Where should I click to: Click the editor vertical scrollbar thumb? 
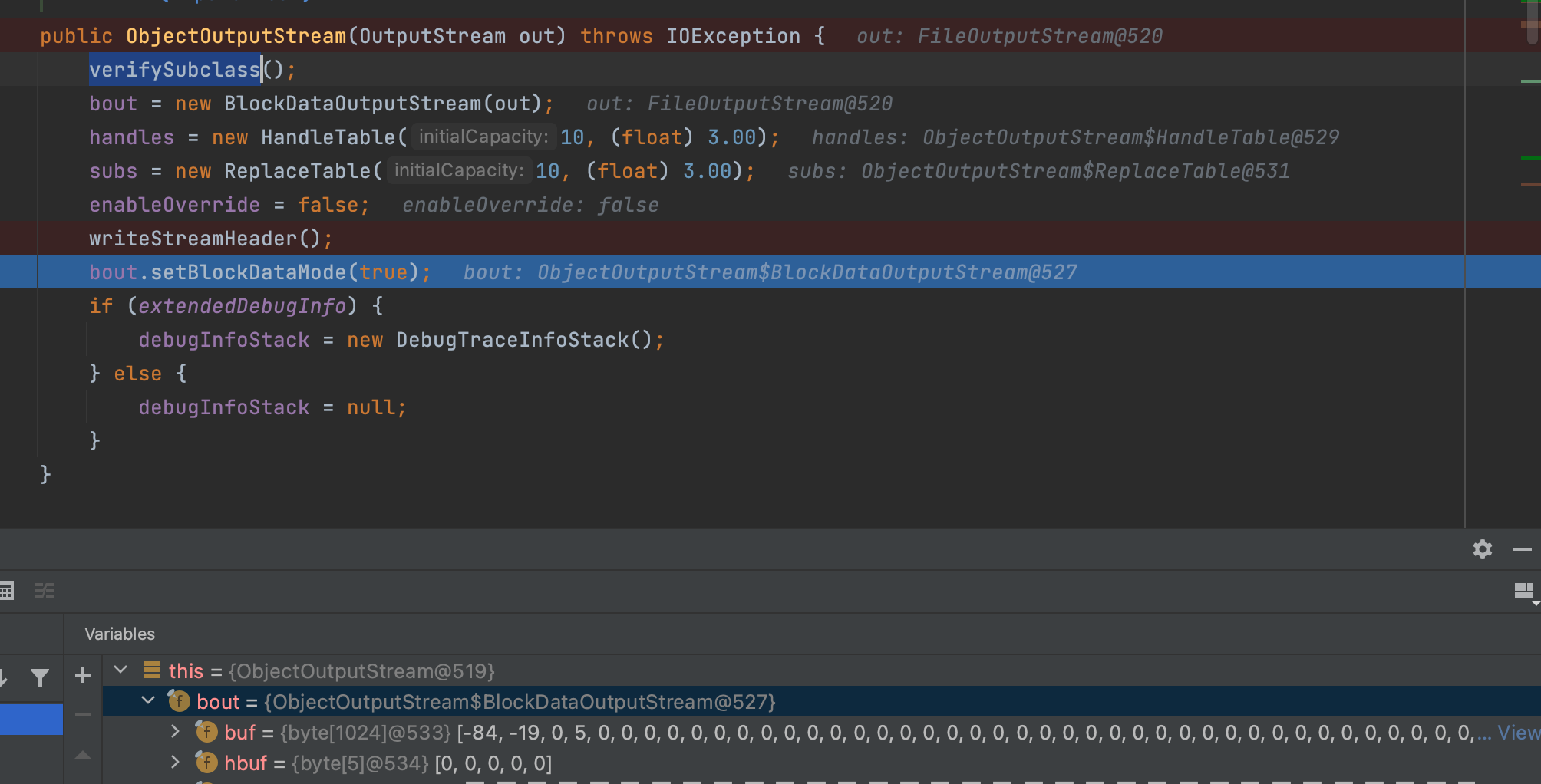pyautogui.click(x=1531, y=21)
